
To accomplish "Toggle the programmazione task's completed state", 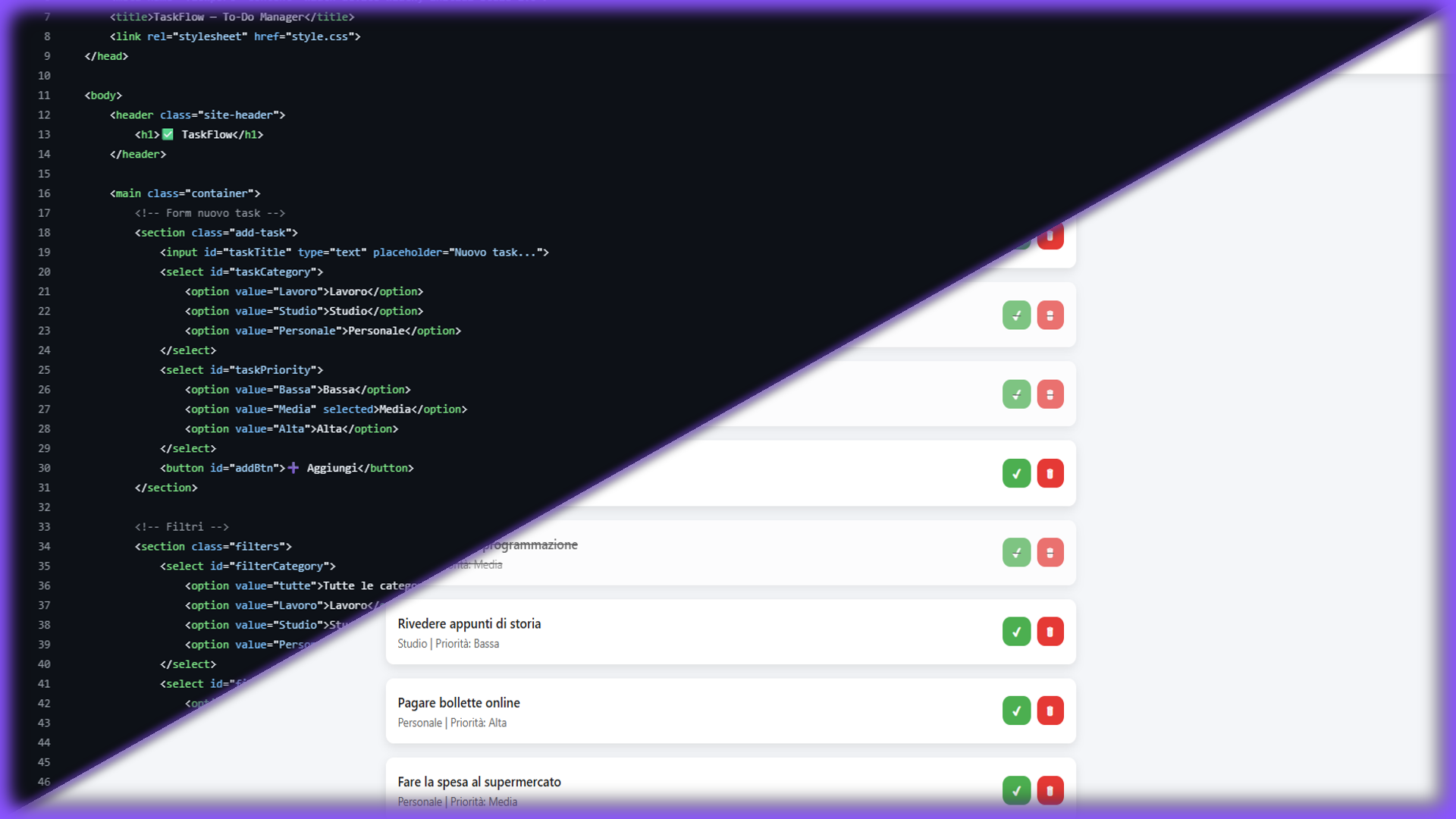I will pyautogui.click(x=1017, y=552).
